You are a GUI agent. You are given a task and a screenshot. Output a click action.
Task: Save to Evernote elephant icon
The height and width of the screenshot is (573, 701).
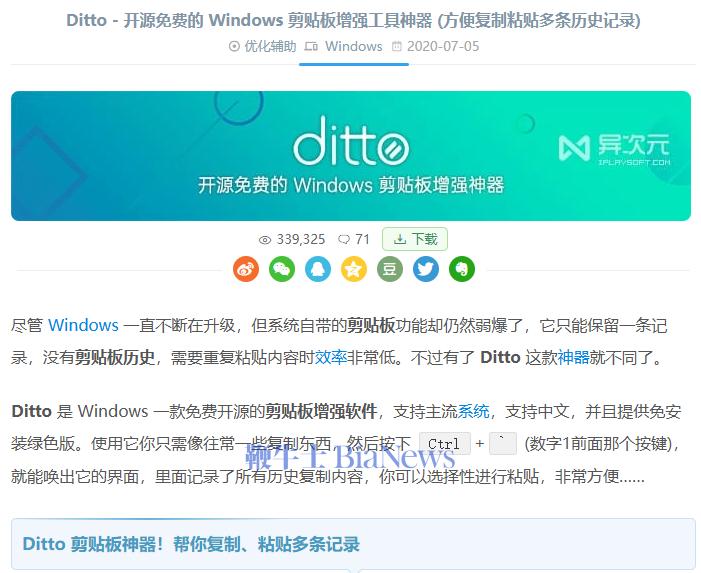[462, 269]
